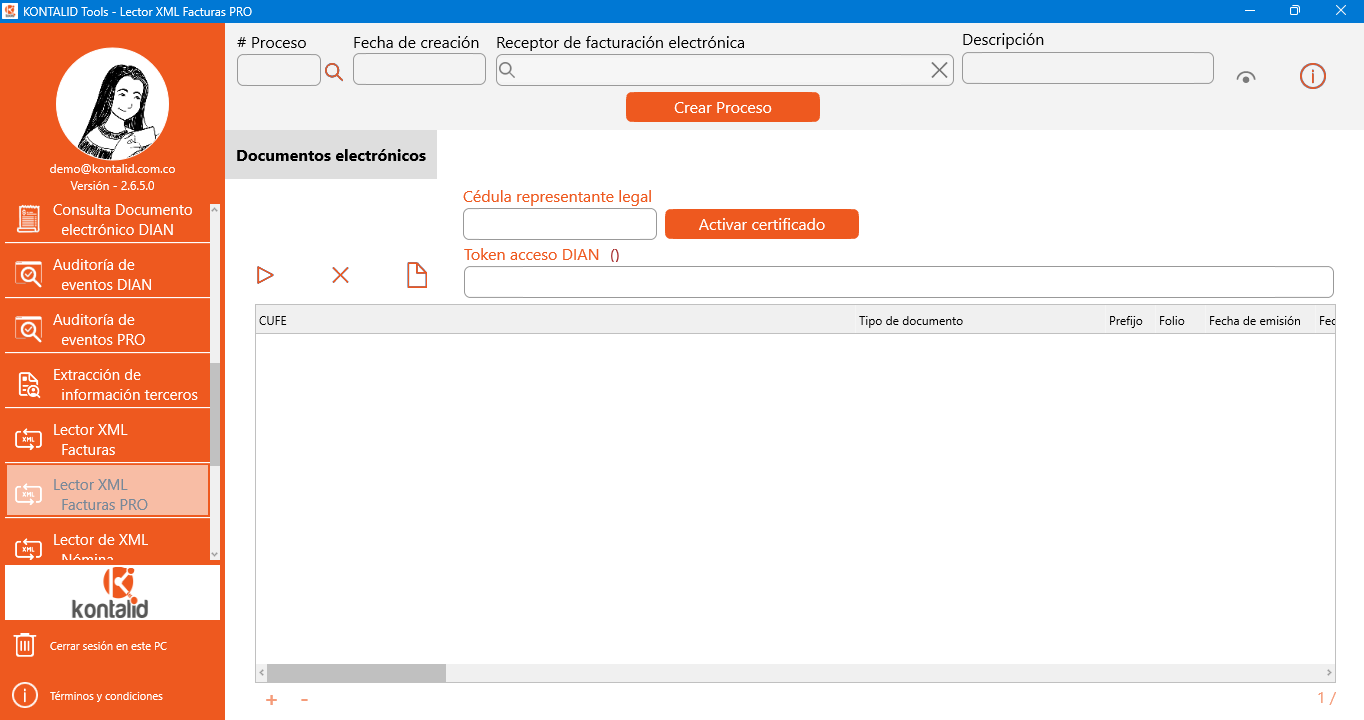The width and height of the screenshot is (1364, 720).
Task: Click the magnifier icon inside Receptor field
Action: (507, 70)
